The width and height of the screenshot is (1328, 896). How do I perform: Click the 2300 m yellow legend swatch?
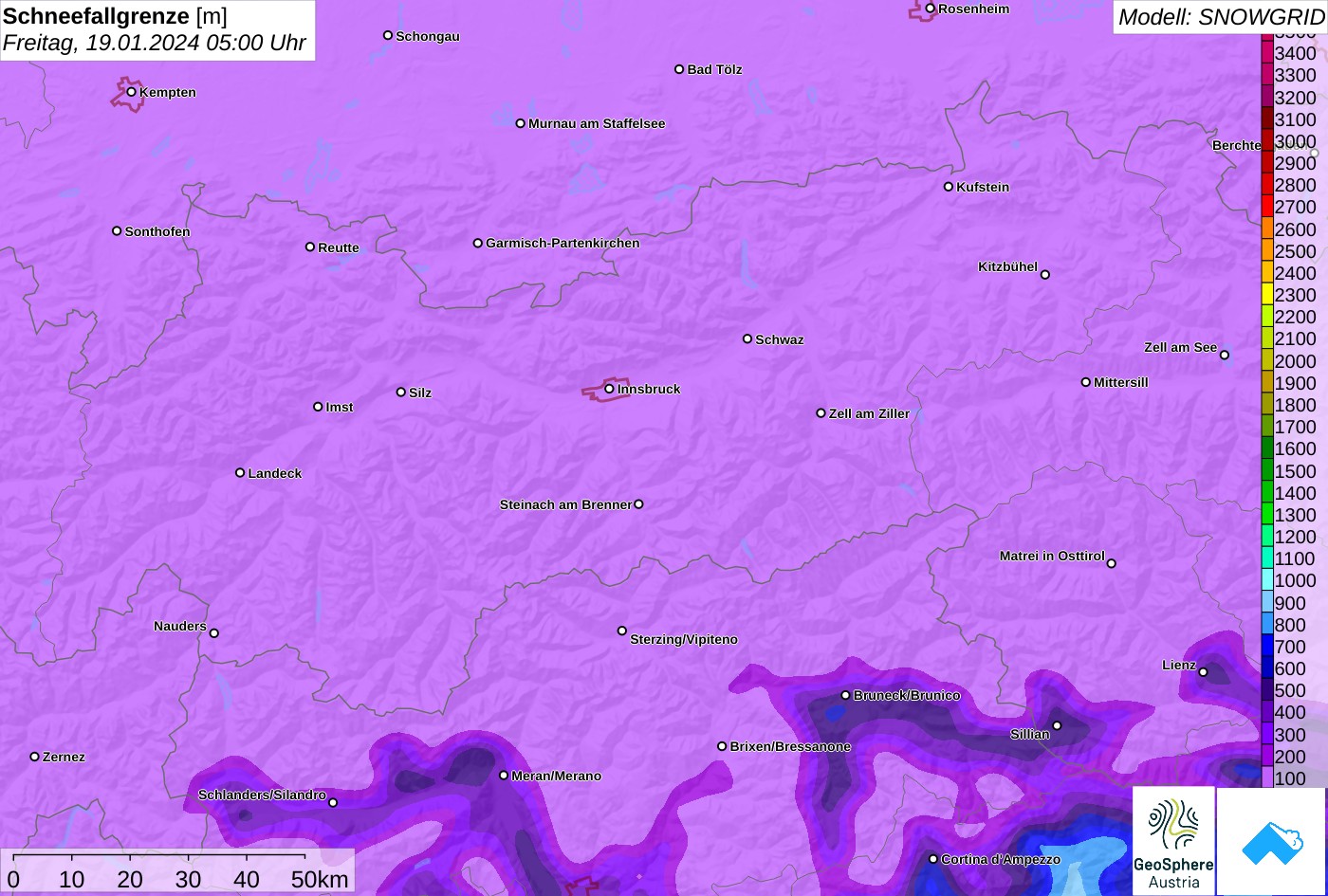coord(1267,294)
